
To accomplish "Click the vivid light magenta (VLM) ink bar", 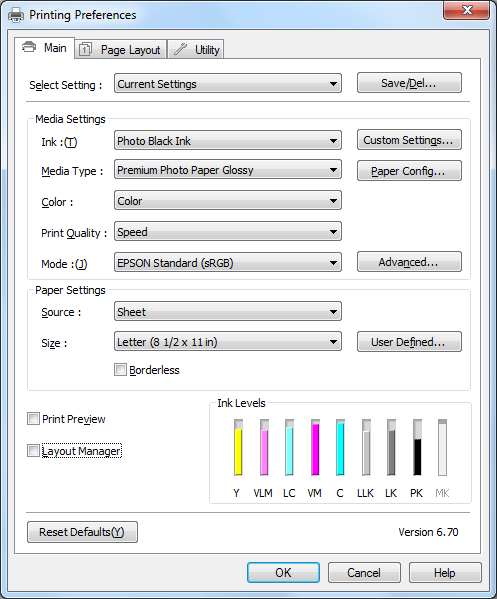I will [264, 447].
